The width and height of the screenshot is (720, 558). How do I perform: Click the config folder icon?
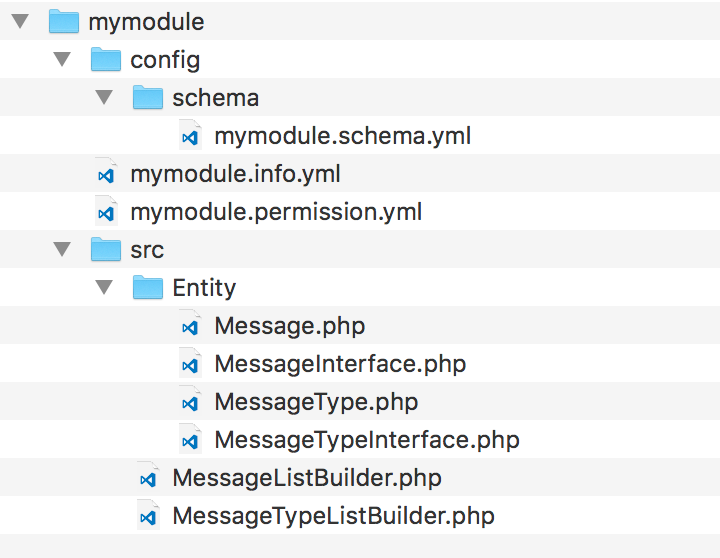click(106, 59)
